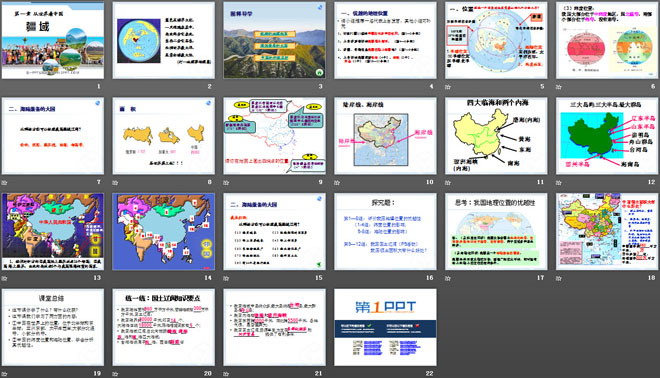Open slide 3 with Great Wall background
The image size is (660, 378).
[x=274, y=40]
